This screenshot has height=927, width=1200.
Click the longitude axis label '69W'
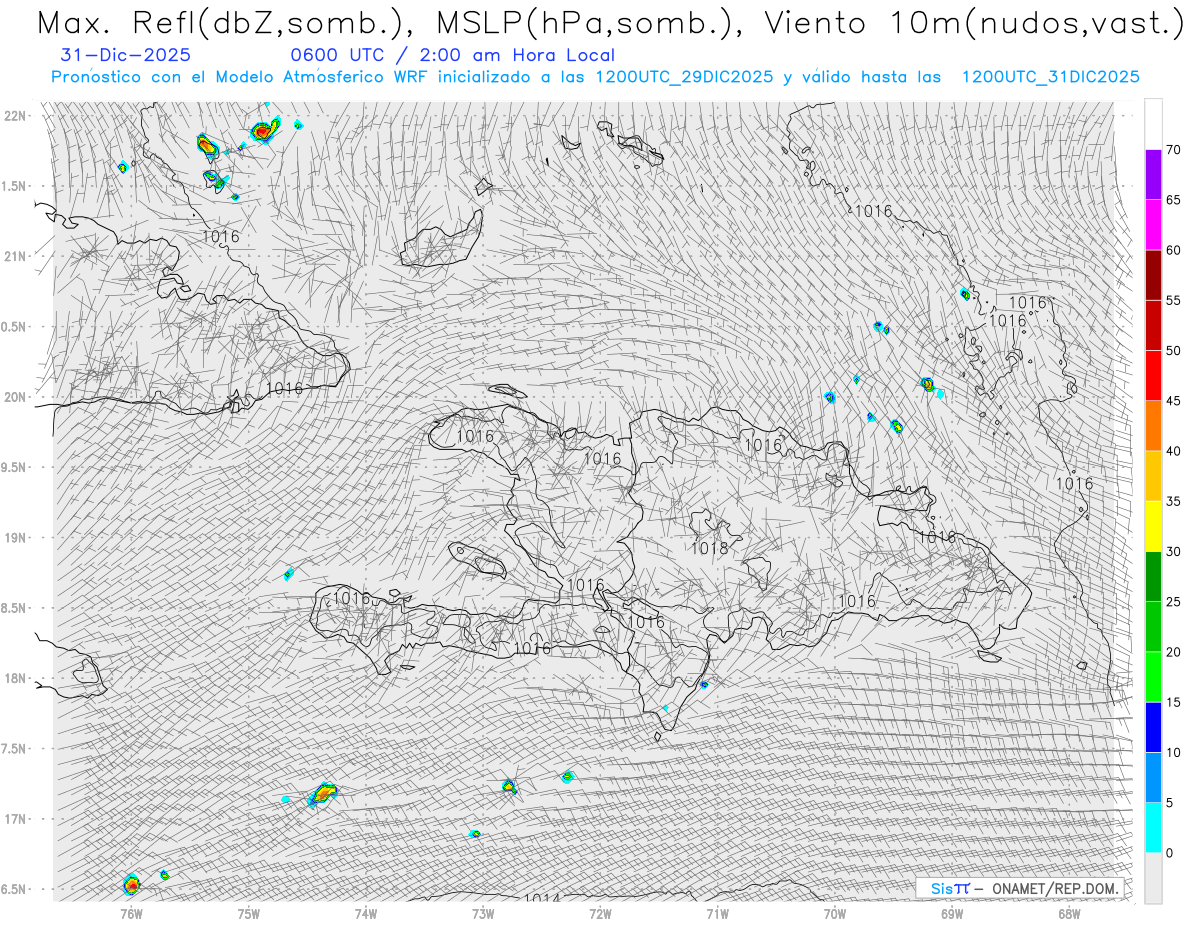[x=952, y=914]
